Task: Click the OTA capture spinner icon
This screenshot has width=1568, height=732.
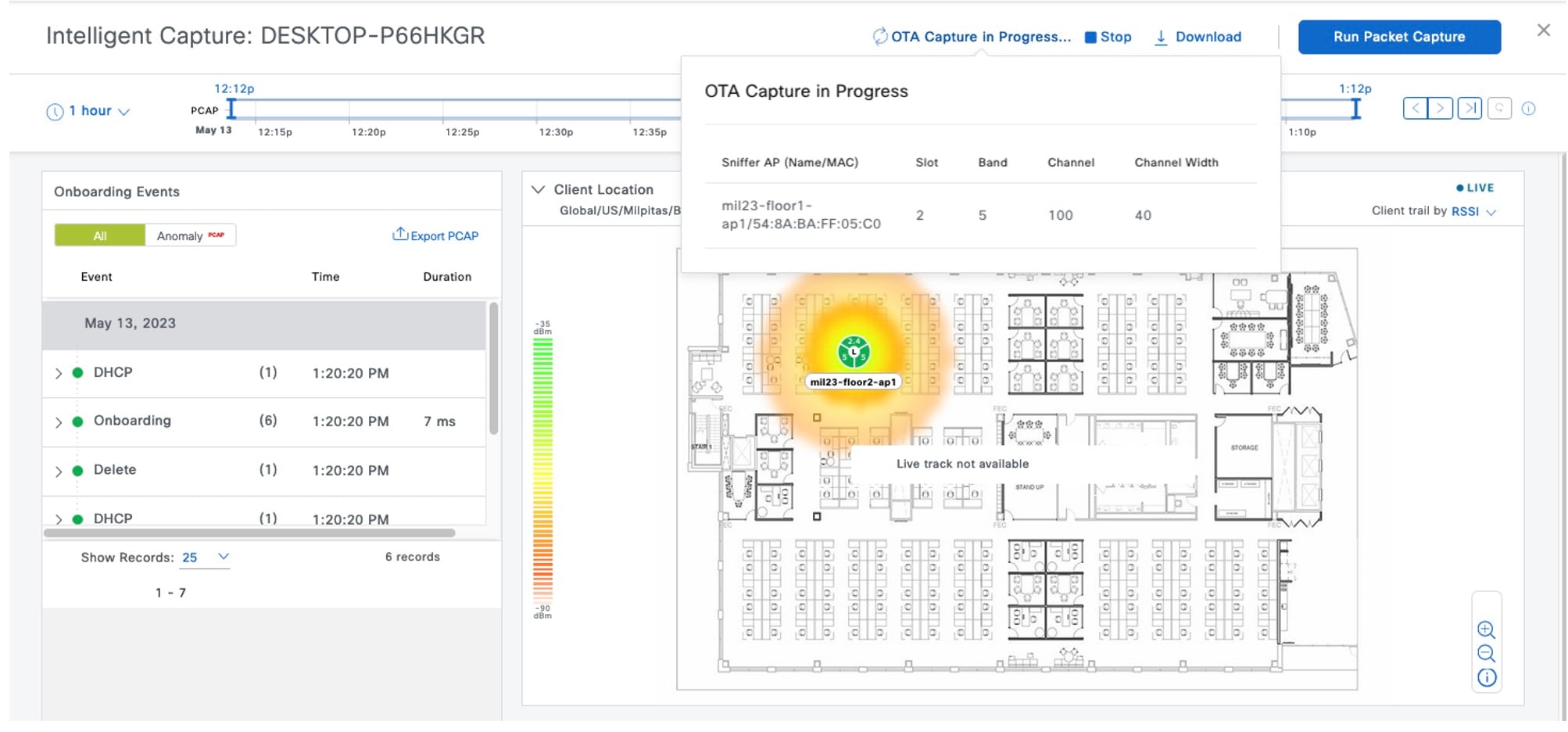Action: tap(880, 37)
